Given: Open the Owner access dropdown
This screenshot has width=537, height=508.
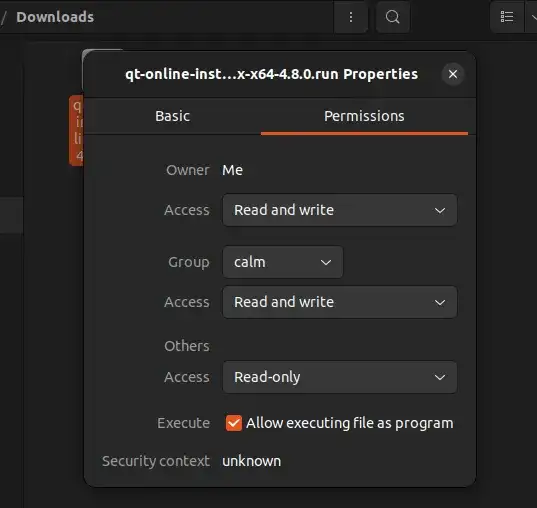Looking at the screenshot, I should [340, 210].
